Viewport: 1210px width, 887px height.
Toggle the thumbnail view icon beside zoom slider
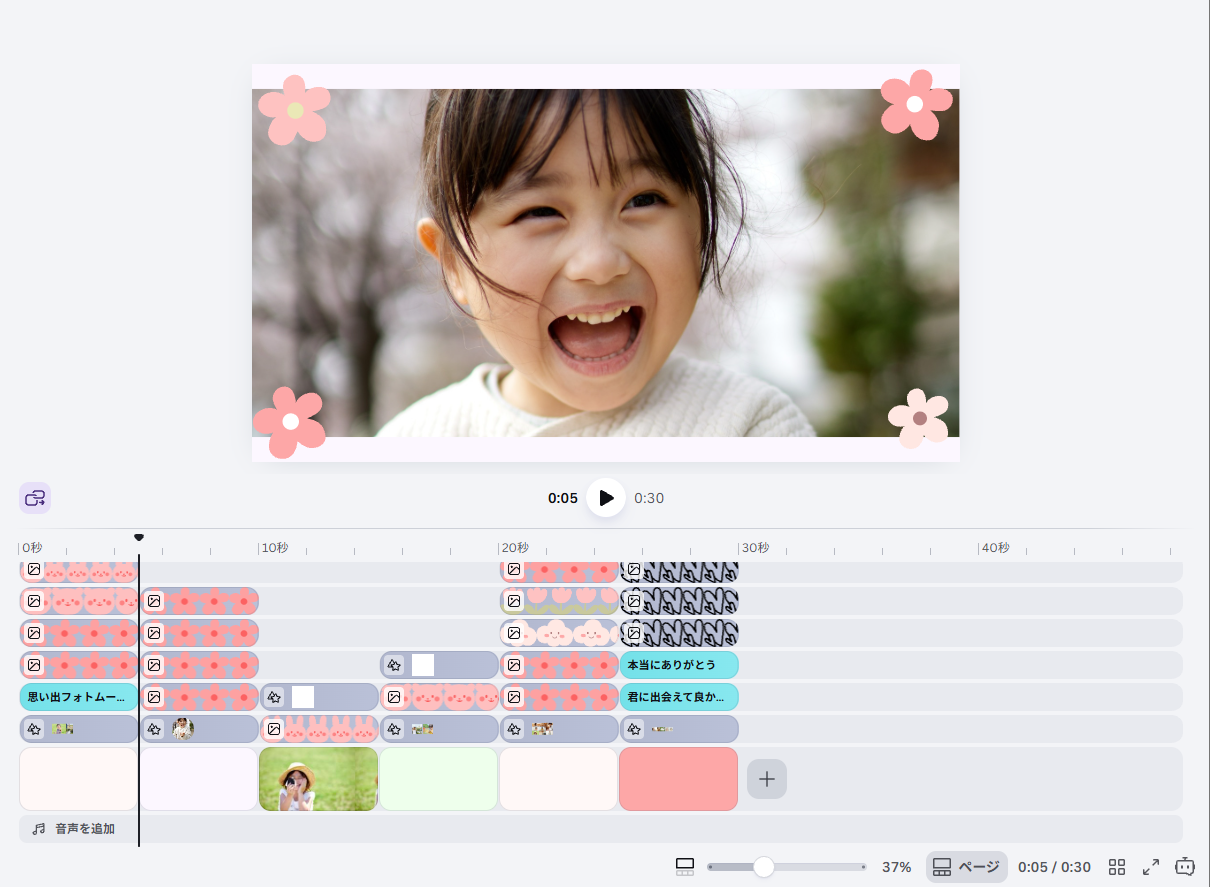pyautogui.click(x=685, y=867)
